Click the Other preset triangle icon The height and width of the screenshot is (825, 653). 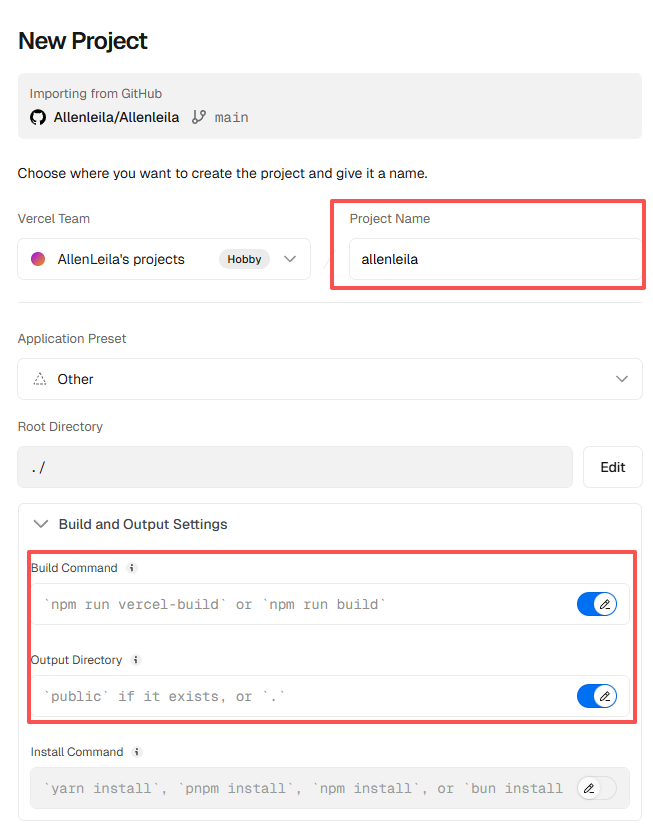coord(40,379)
